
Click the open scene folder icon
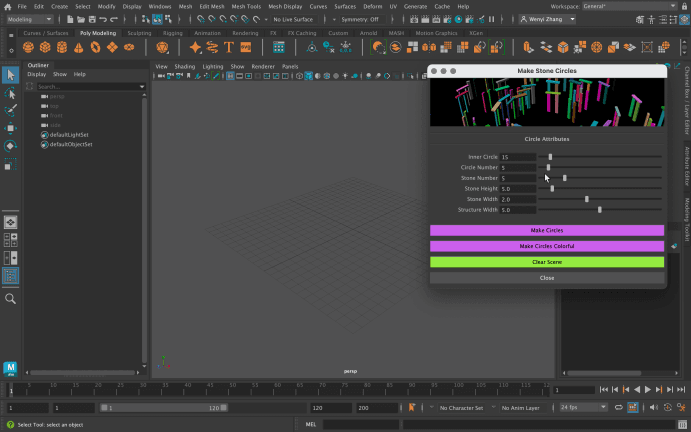coord(81,19)
